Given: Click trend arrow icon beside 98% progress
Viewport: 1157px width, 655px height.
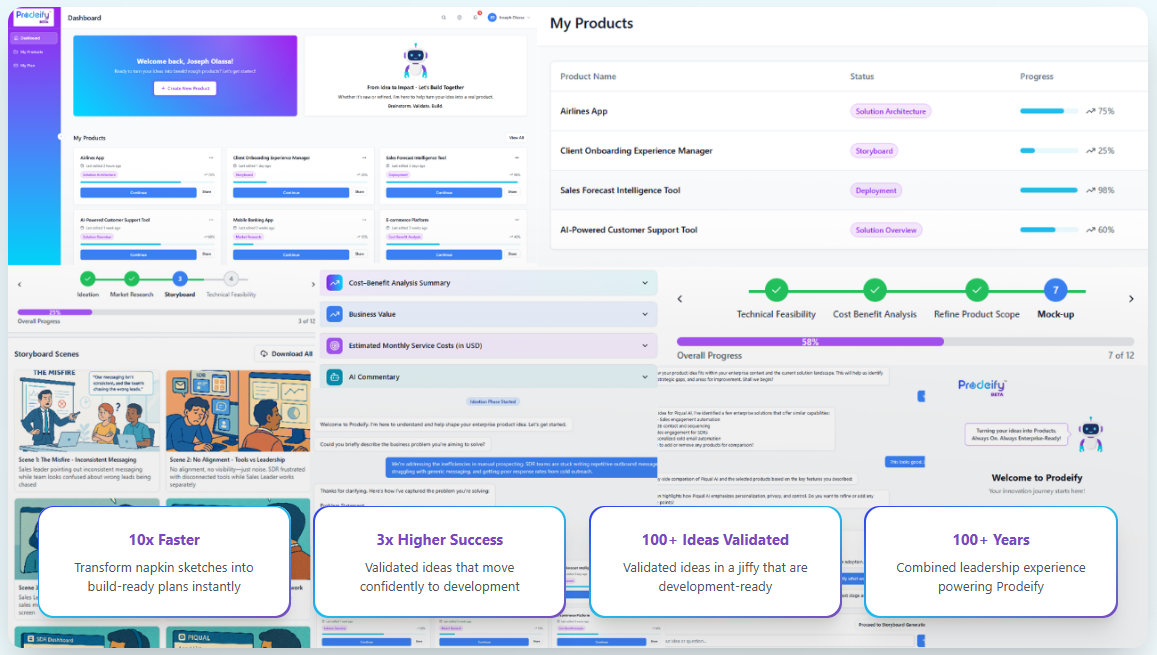Looking at the screenshot, I should click(1090, 190).
